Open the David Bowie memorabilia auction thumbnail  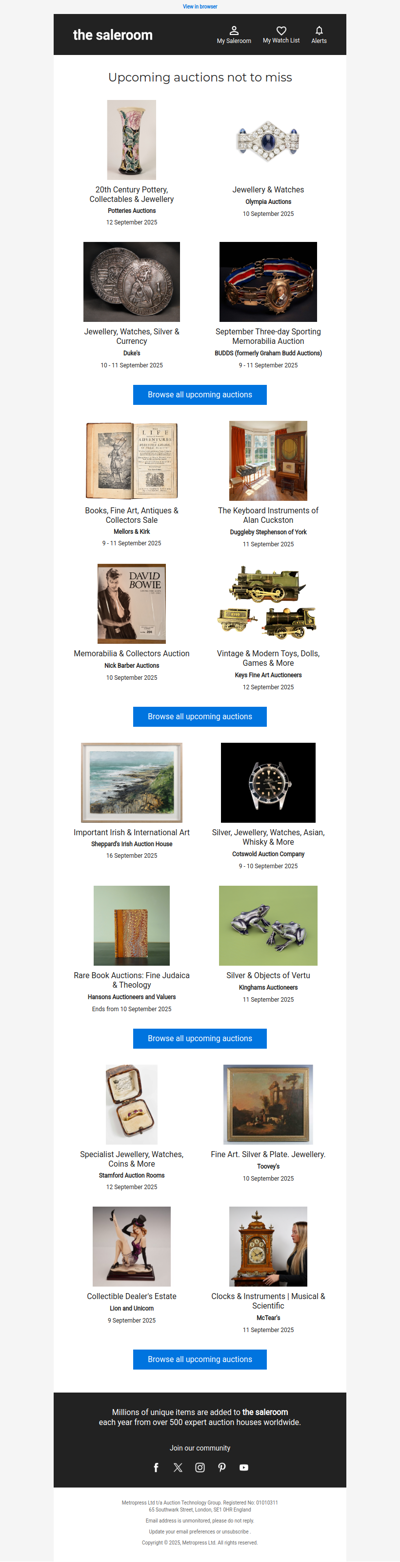(132, 603)
